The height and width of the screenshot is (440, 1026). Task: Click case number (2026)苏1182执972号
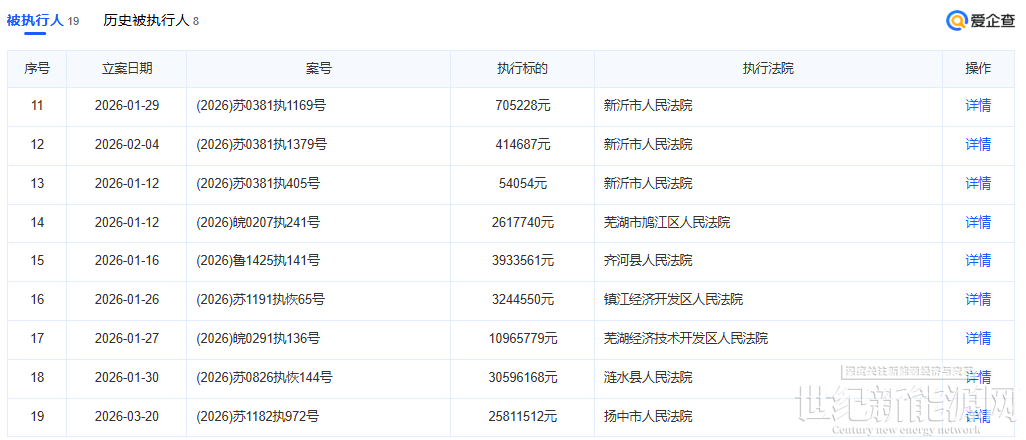258,416
